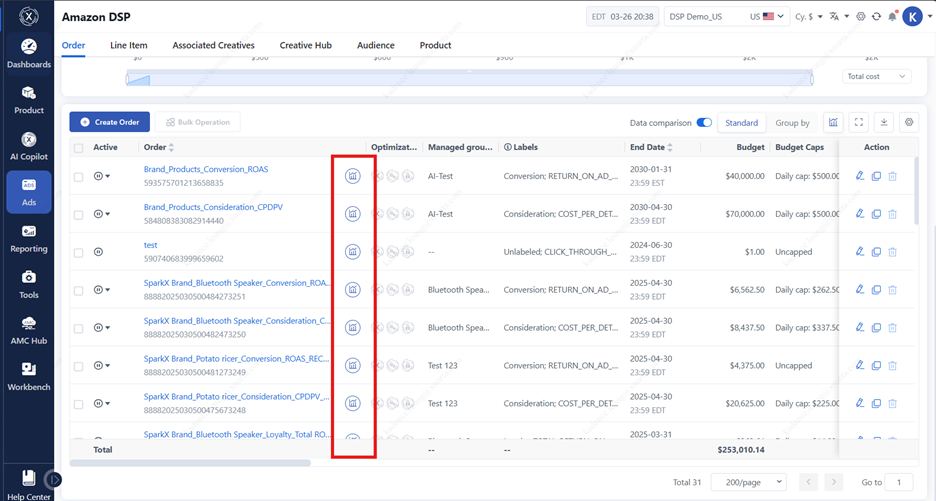Tick checkbox for the test order row
This screenshot has height=501, width=936.
pos(79,252)
